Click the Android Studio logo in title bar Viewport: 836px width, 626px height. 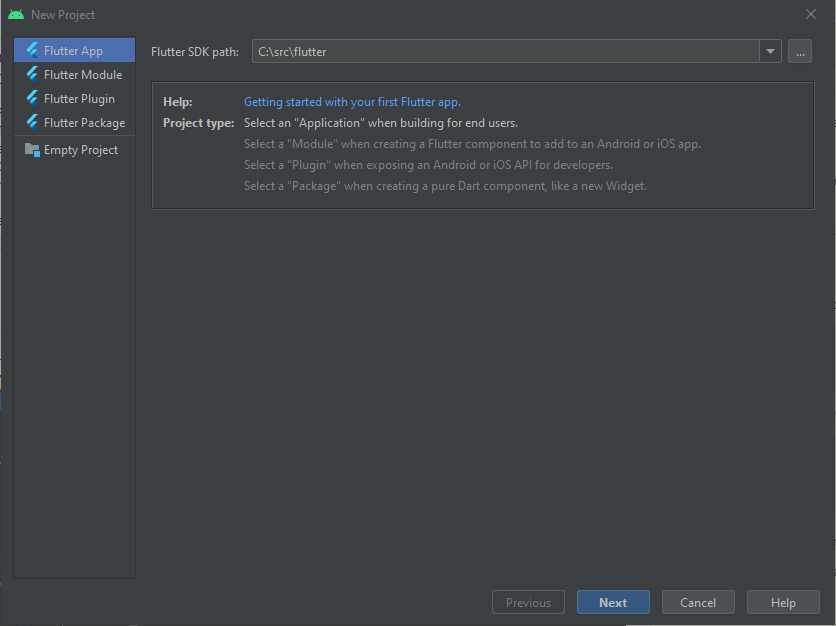(16, 14)
